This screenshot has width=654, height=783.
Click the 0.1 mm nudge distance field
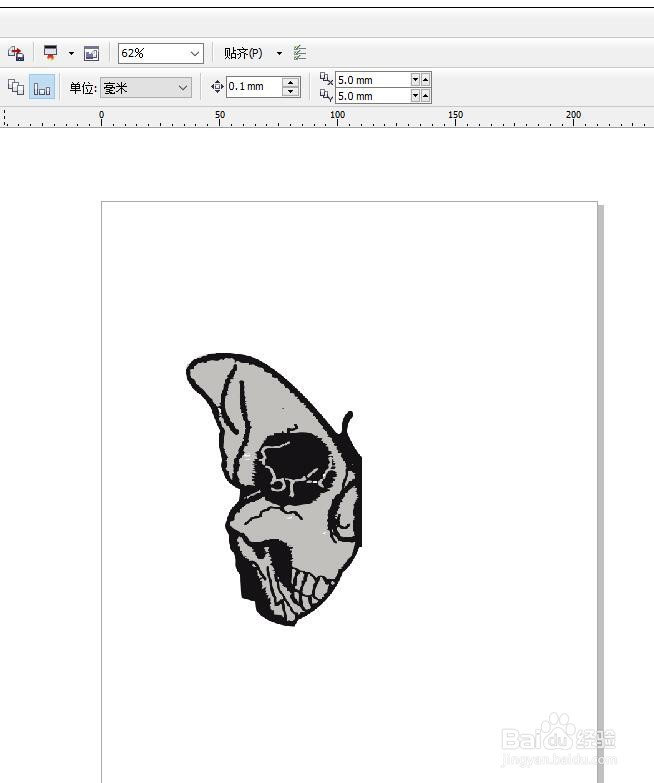coord(254,86)
